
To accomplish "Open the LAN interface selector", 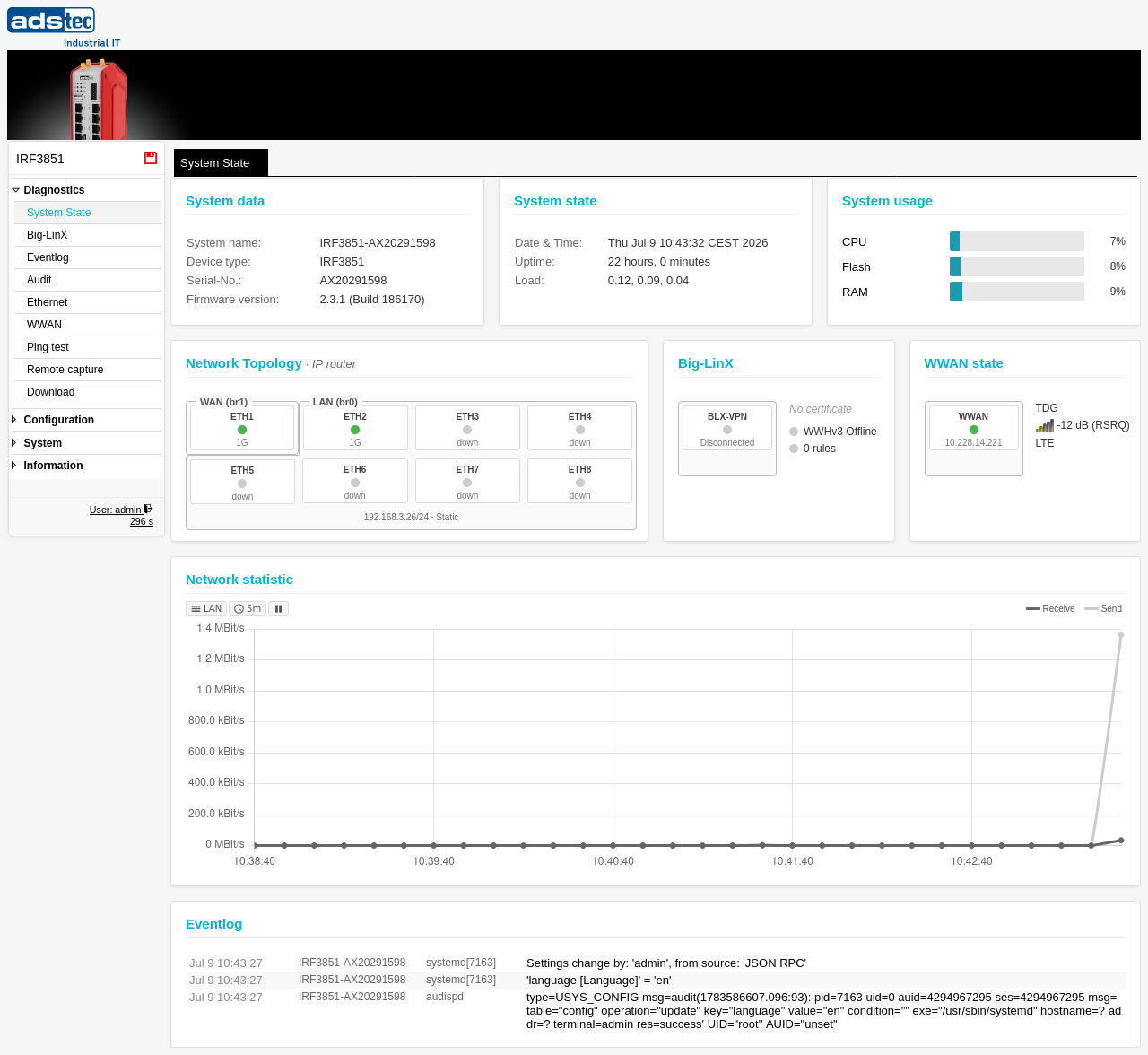I will coord(206,608).
